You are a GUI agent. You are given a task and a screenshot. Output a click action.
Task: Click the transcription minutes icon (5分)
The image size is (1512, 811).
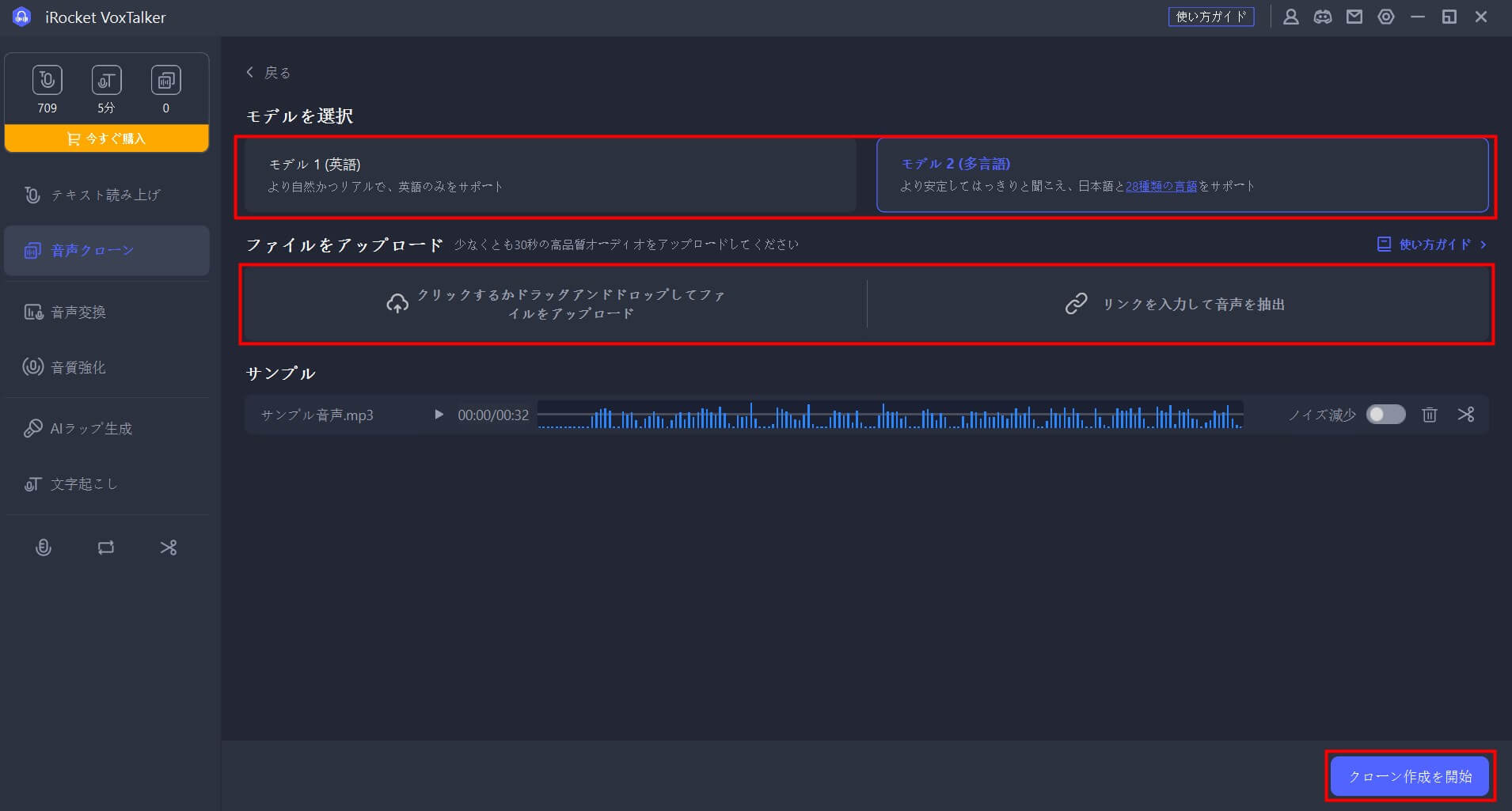(106, 80)
